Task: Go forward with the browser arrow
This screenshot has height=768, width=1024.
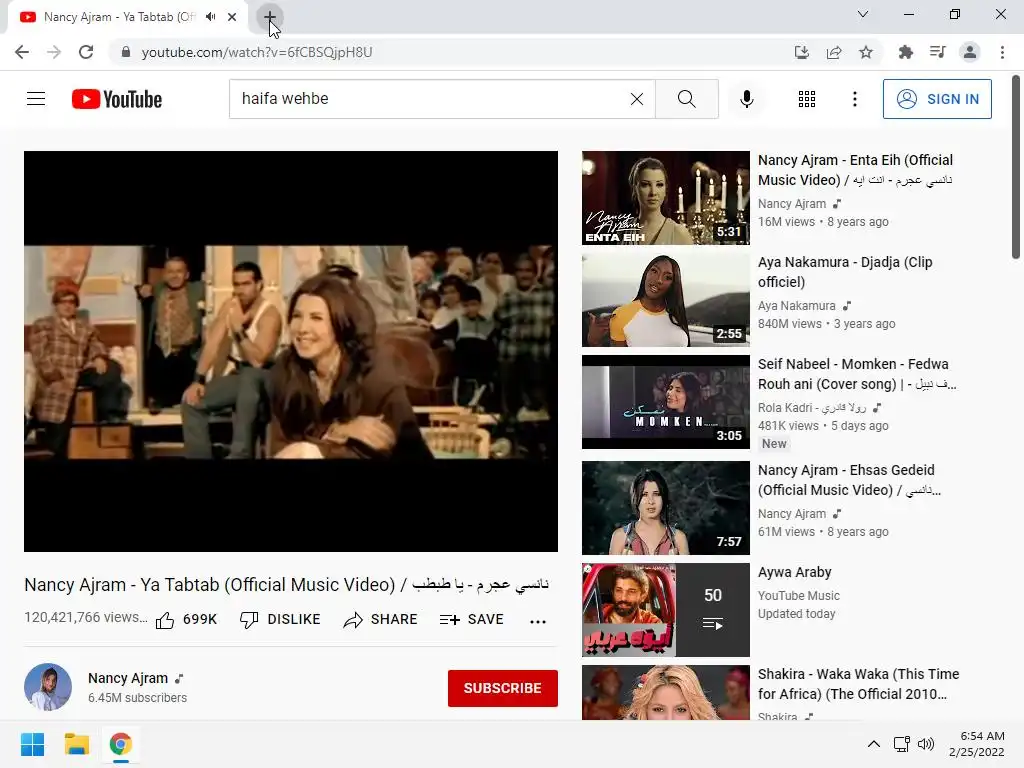Action: coord(54,52)
